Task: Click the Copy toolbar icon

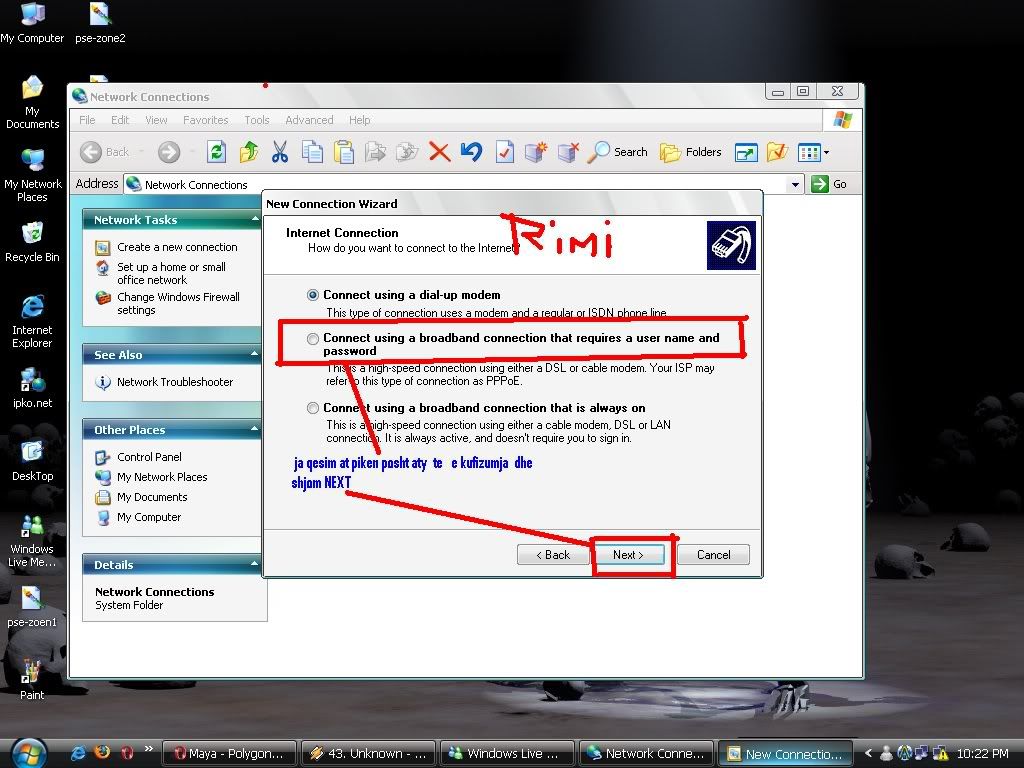Action: (x=312, y=152)
